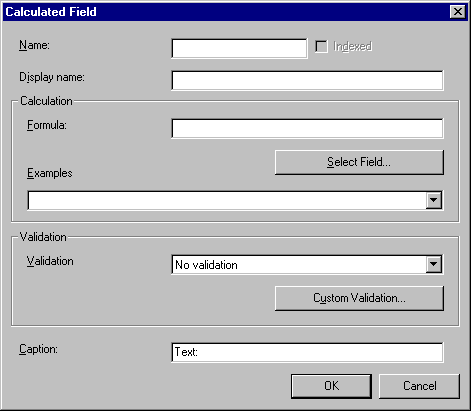Close the Calculated Field window

pyautogui.click(x=458, y=12)
